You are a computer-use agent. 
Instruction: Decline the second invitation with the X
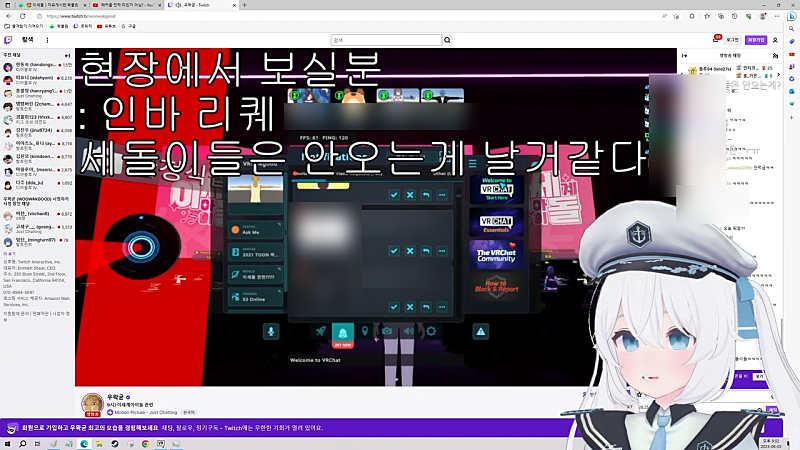(x=410, y=251)
